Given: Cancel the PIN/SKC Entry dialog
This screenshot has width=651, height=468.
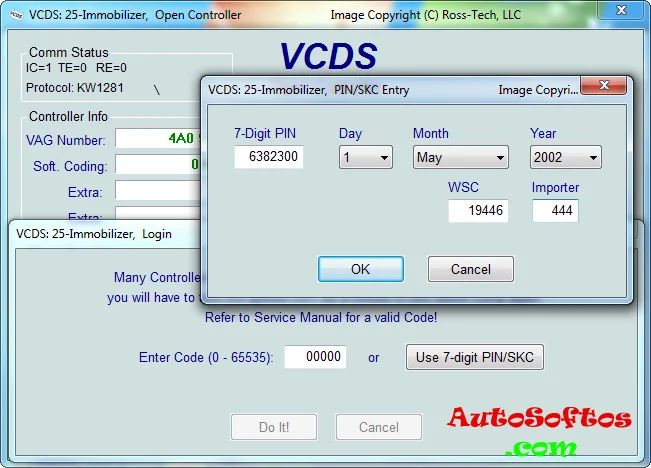Looking at the screenshot, I should [470, 269].
